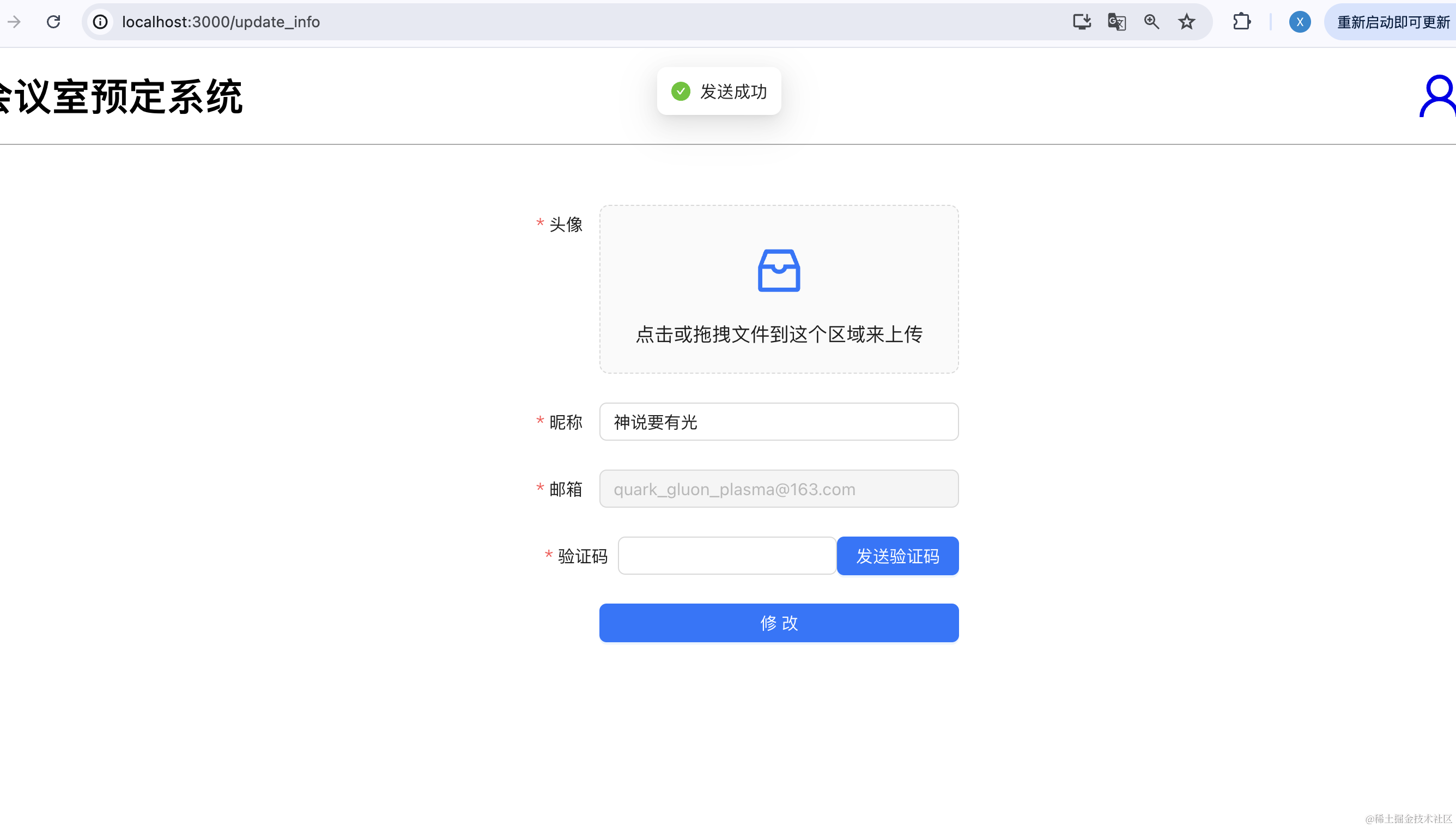Click the browser forward arrow
Screen dimensions: 1456x828
pyautogui.click(x=14, y=22)
